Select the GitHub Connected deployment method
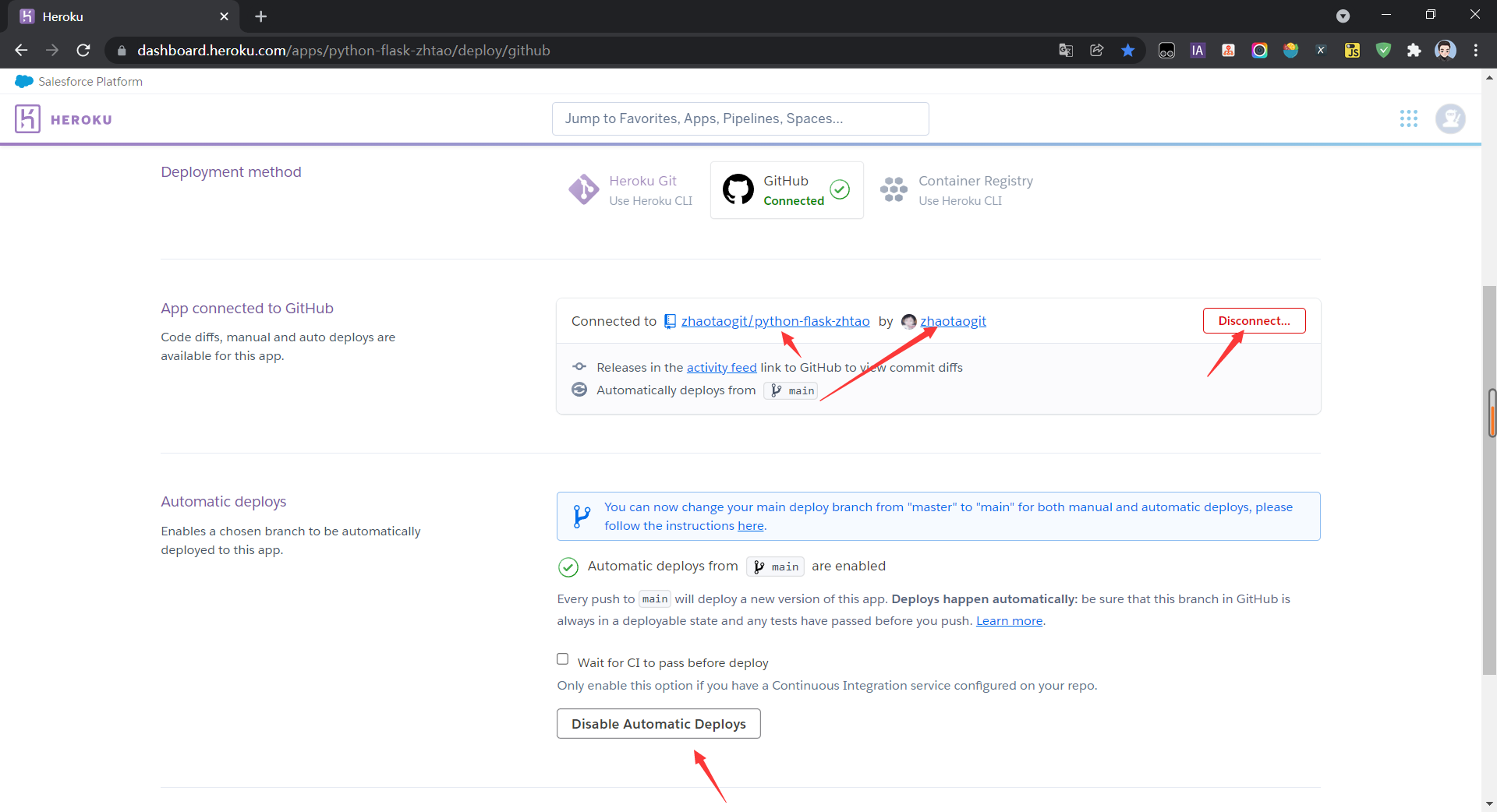Viewport: 1497px width, 812px height. pyautogui.click(x=787, y=190)
